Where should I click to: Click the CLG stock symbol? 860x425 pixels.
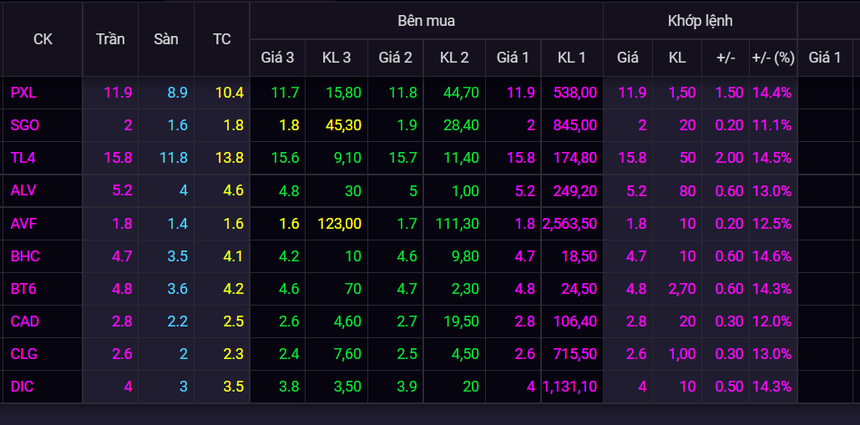coord(24,354)
